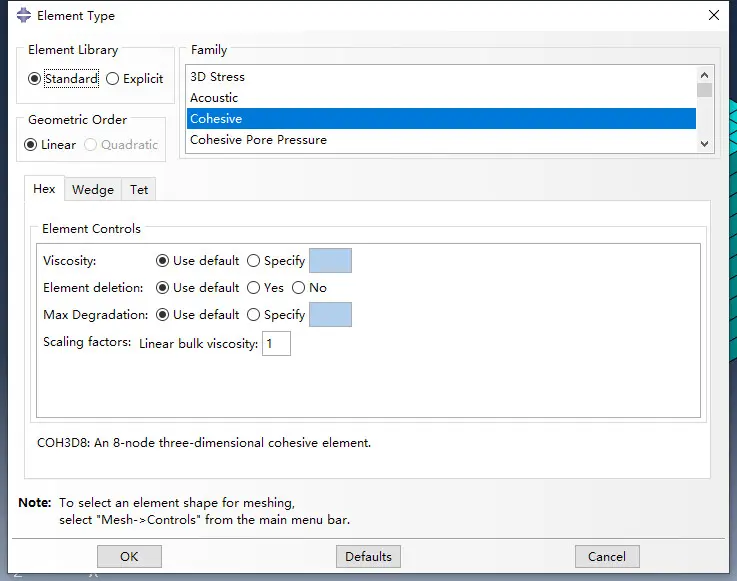This screenshot has height=581, width=737.
Task: Select Cohesive family entry
Action: [441, 118]
